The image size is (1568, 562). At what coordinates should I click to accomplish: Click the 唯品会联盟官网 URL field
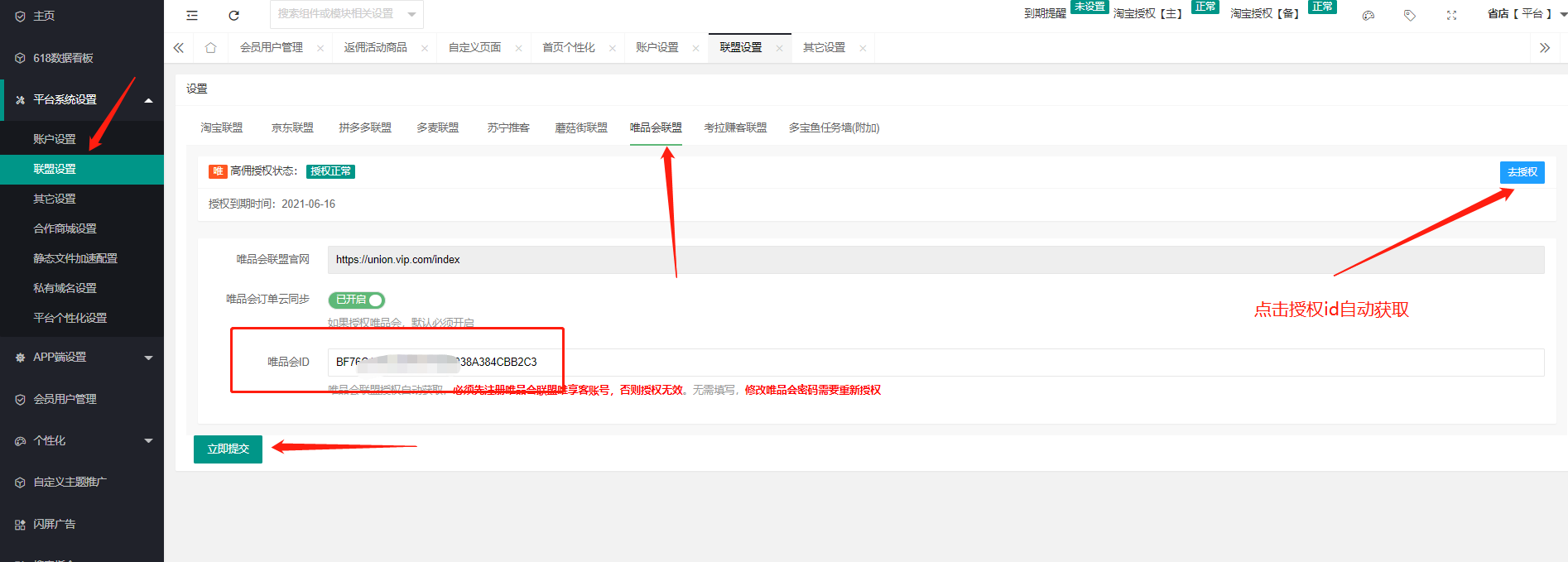pos(936,260)
